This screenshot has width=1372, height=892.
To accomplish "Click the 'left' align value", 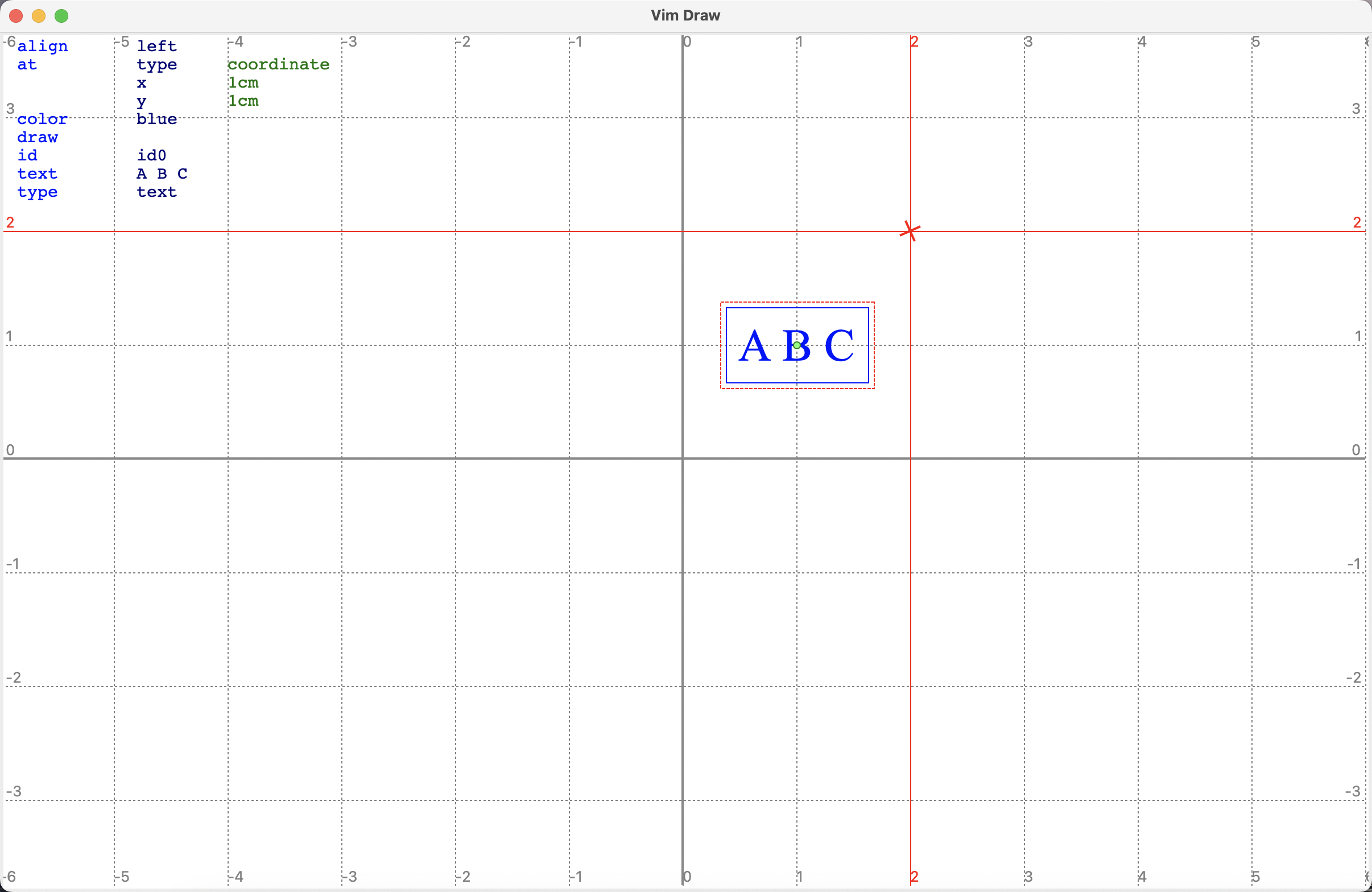I will (156, 46).
